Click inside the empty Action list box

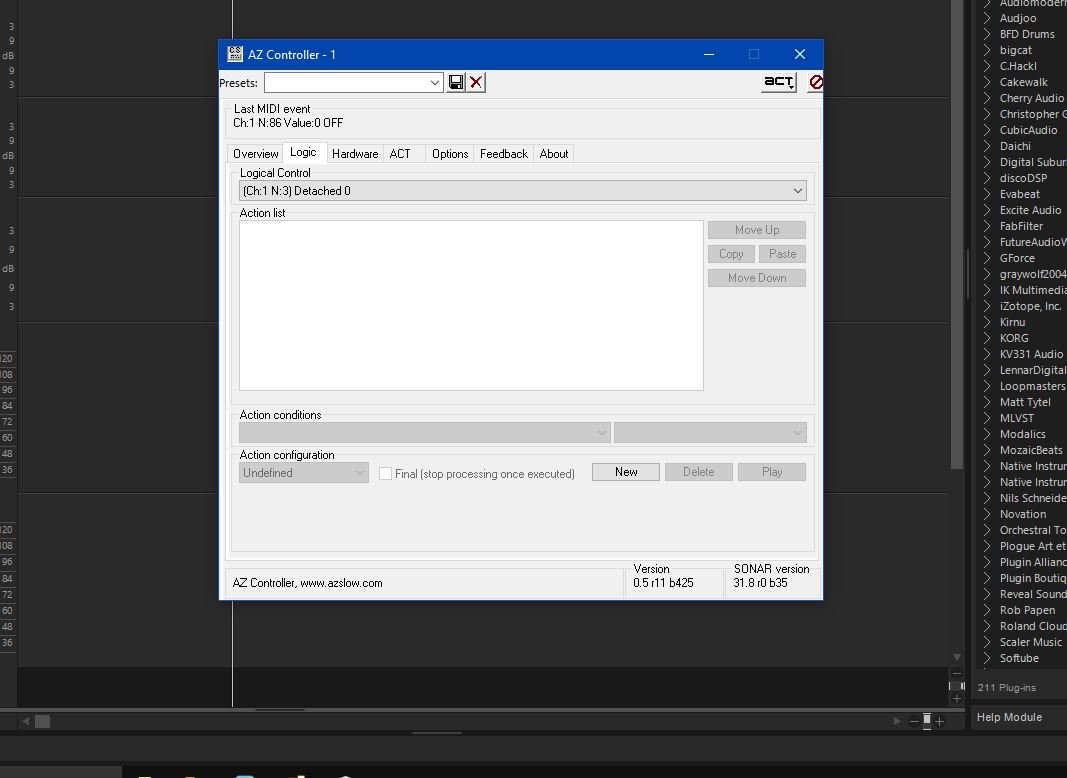pyautogui.click(x=471, y=305)
